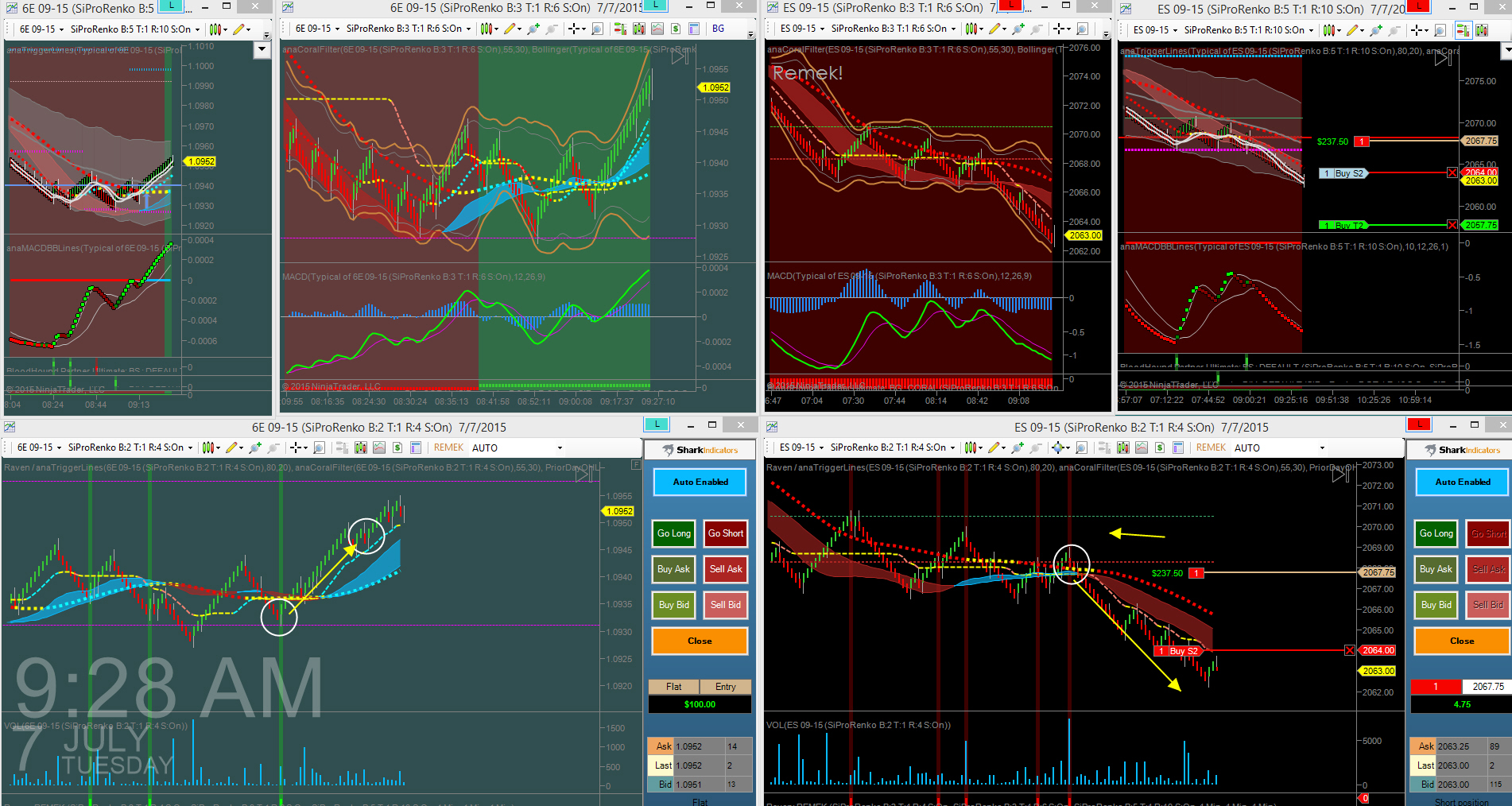Open Strategies icon in the ES B:2 chart toolbar
The image size is (1512, 806).
click(1142, 448)
